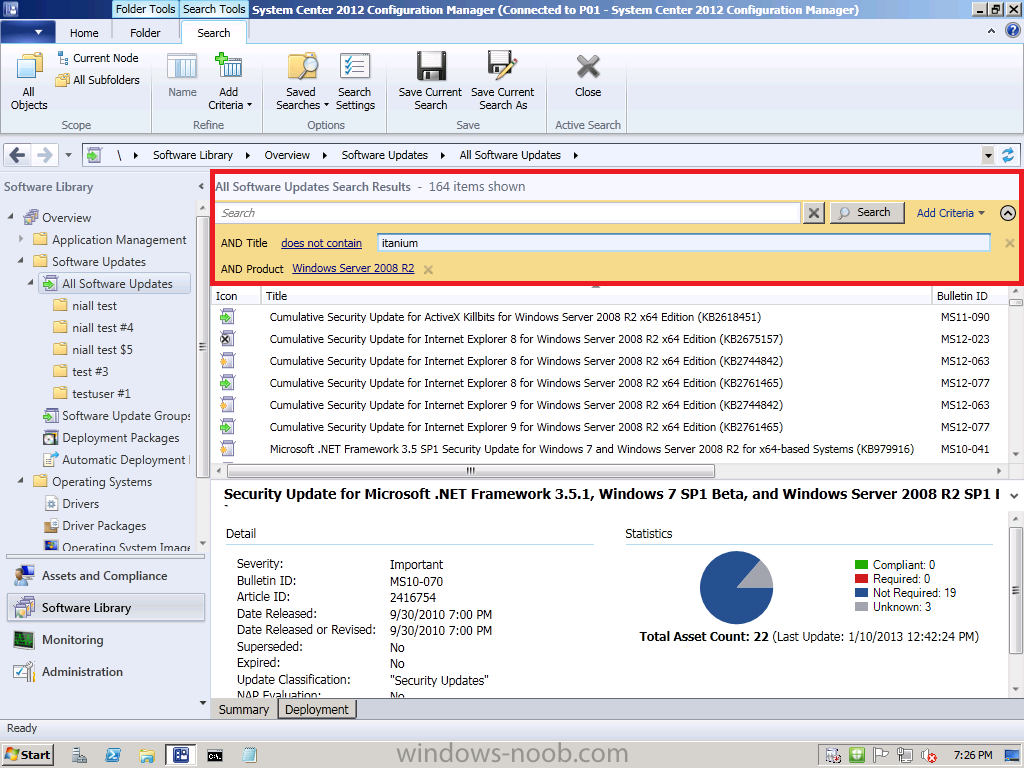This screenshot has height=768, width=1024.
Task: Open the Deployment tab
Action: [x=317, y=709]
